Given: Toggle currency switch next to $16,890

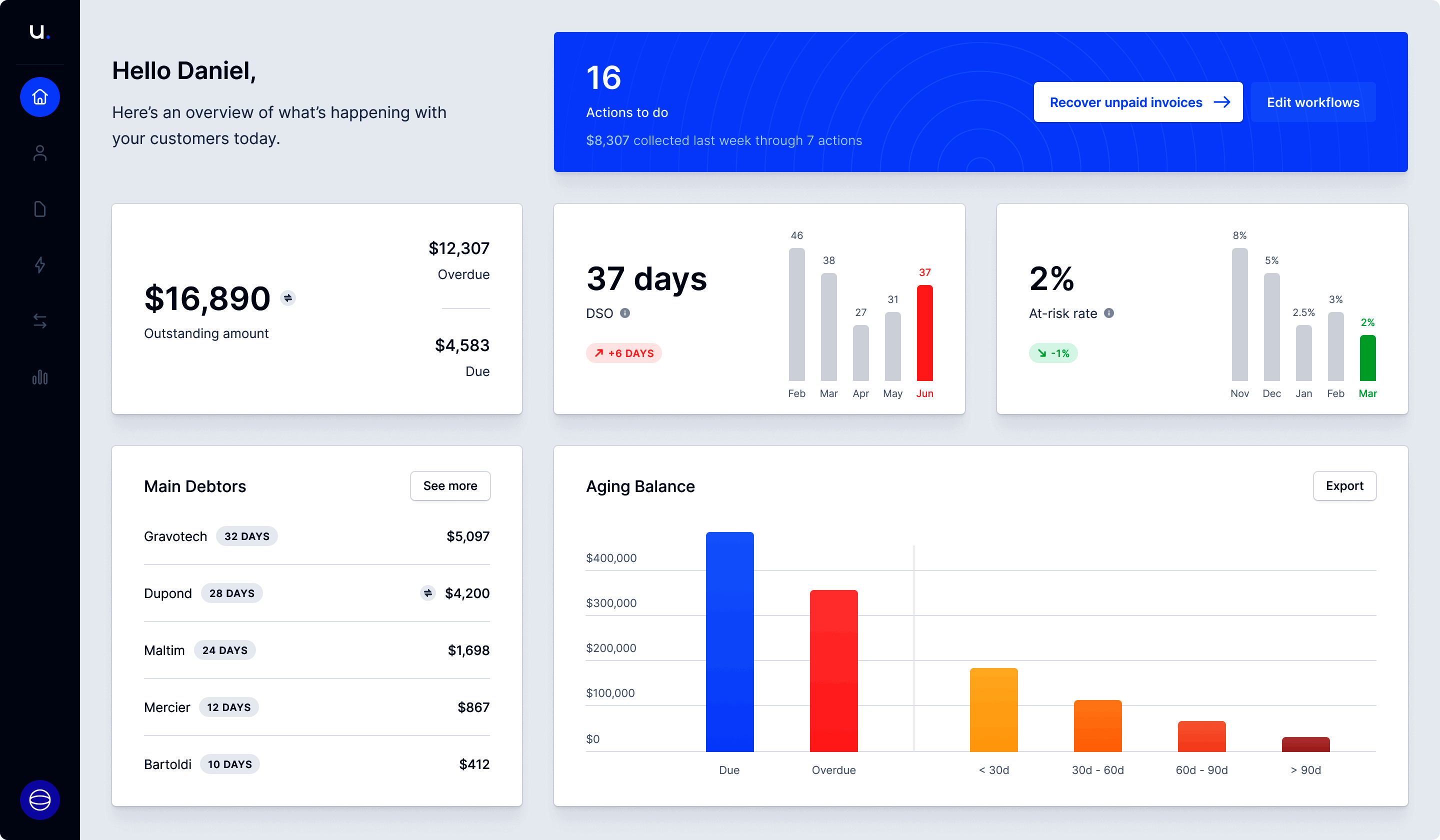Looking at the screenshot, I should click(x=288, y=297).
